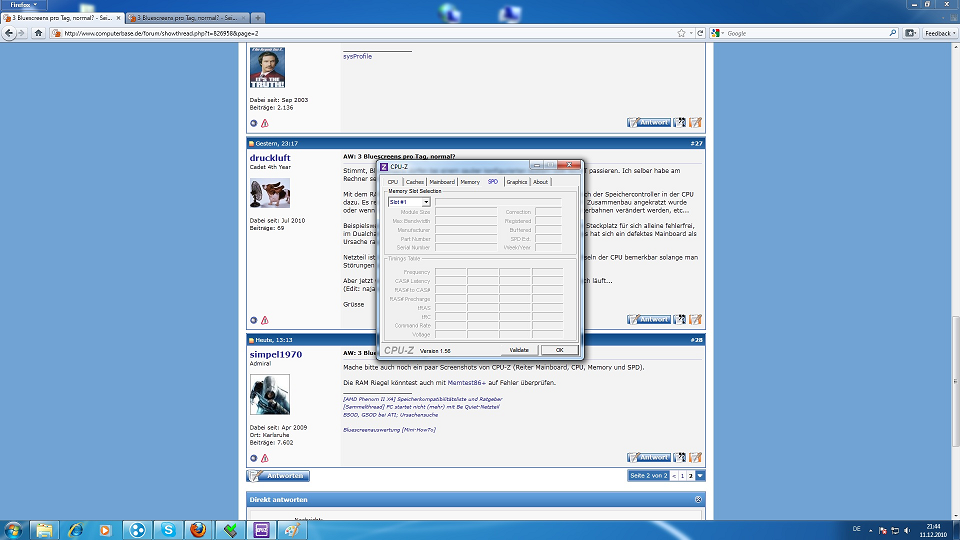The width and height of the screenshot is (960, 540).
Task: Report simpel1970's post with warning icon
Action: click(x=265, y=458)
